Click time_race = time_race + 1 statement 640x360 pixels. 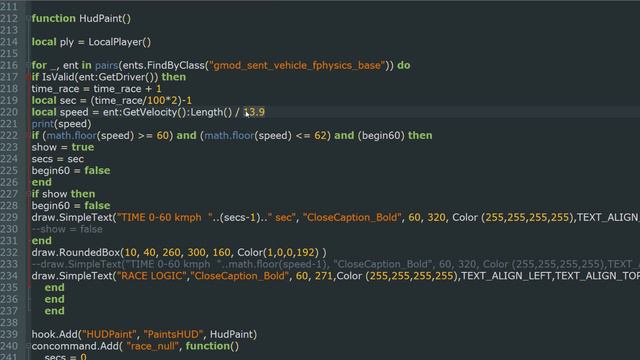tap(96, 89)
